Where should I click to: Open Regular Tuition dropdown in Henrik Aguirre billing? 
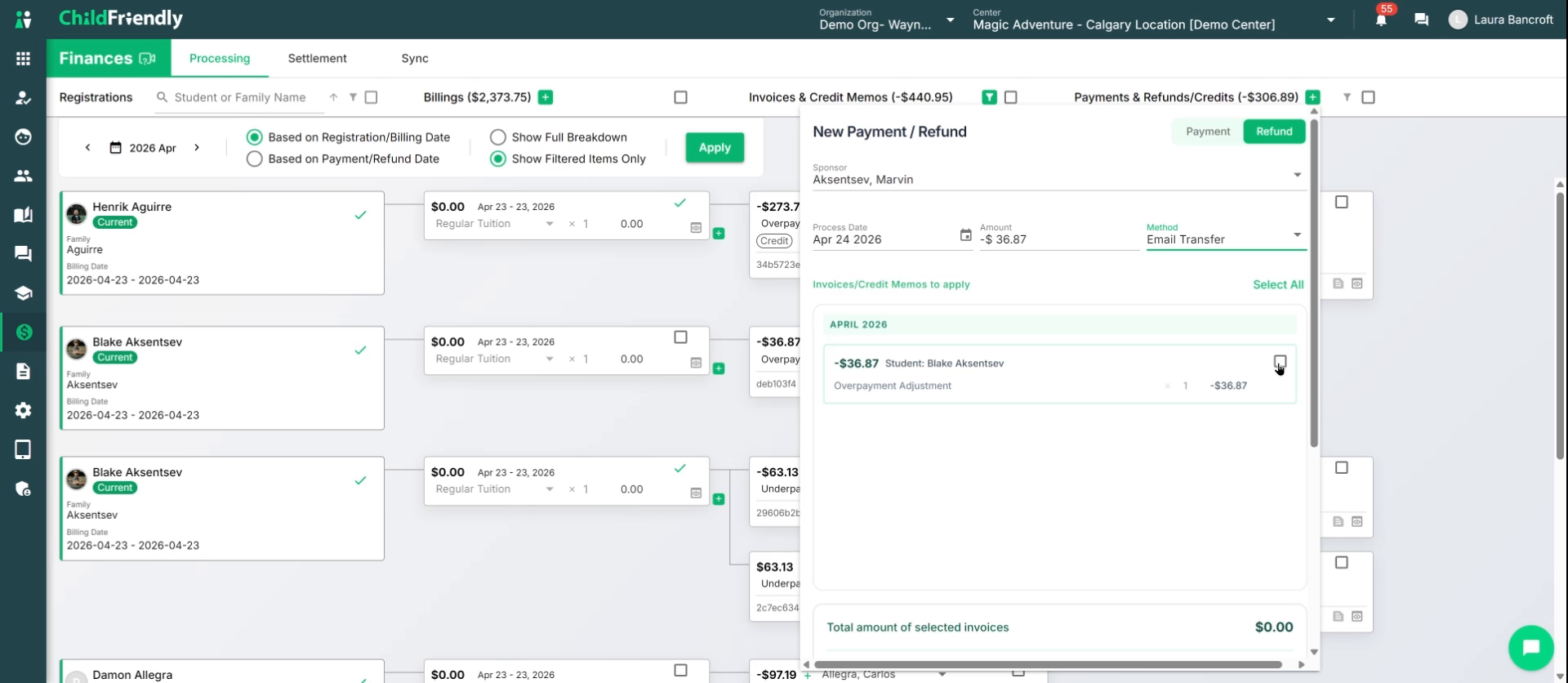pyautogui.click(x=495, y=224)
